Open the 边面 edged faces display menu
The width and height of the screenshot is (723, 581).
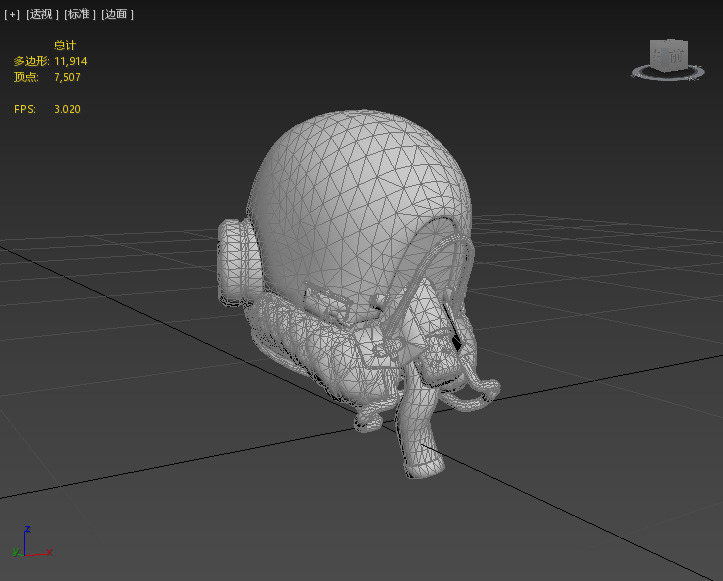117,15
